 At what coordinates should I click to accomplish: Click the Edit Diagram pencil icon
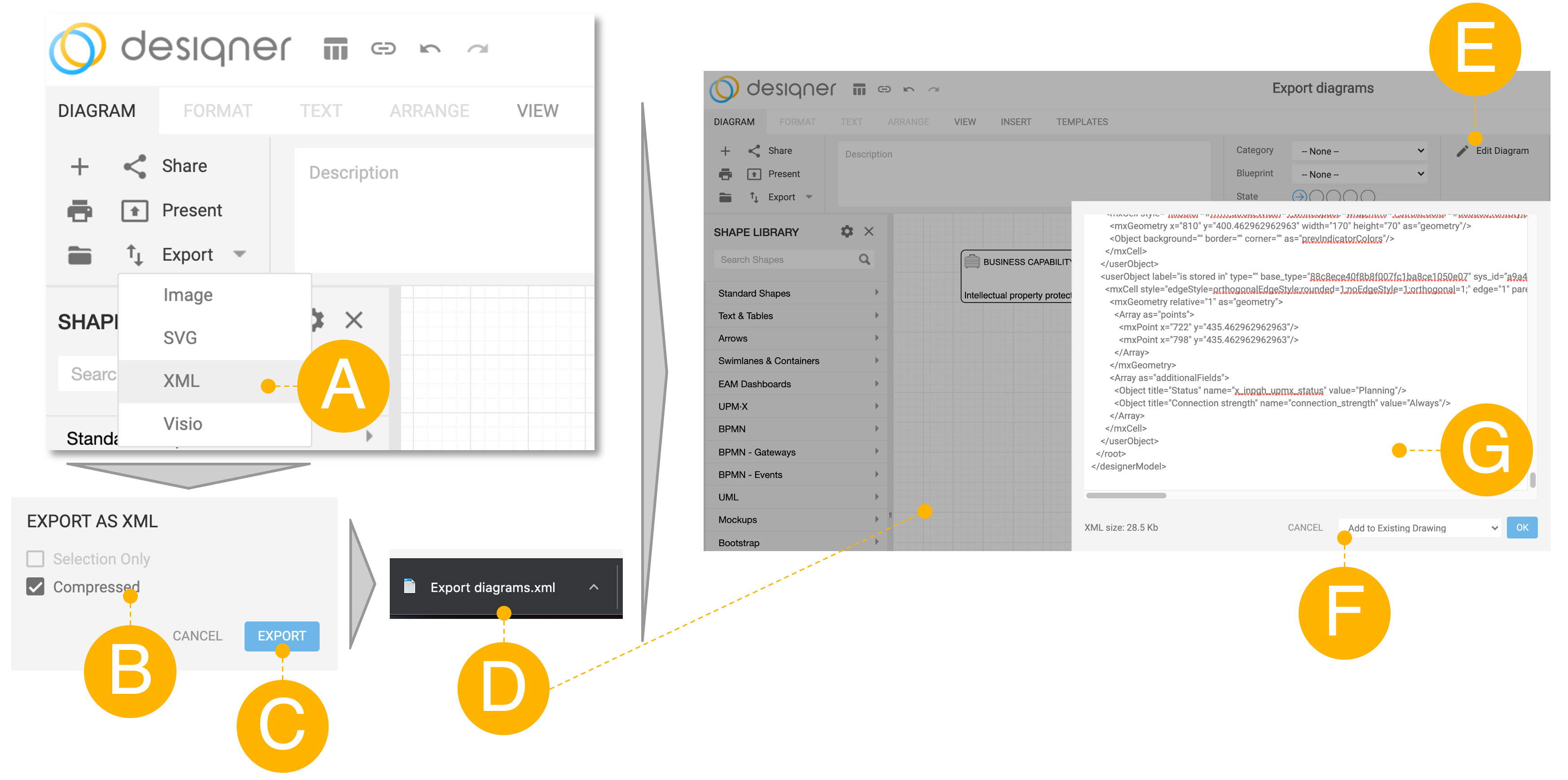[1462, 151]
